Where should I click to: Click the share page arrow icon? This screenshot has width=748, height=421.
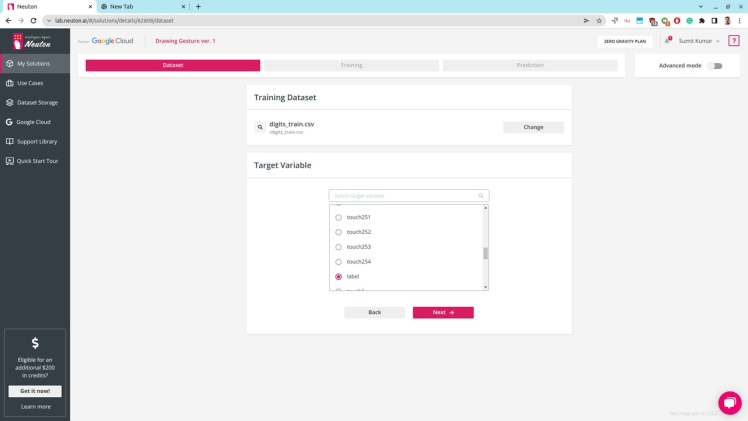point(586,21)
